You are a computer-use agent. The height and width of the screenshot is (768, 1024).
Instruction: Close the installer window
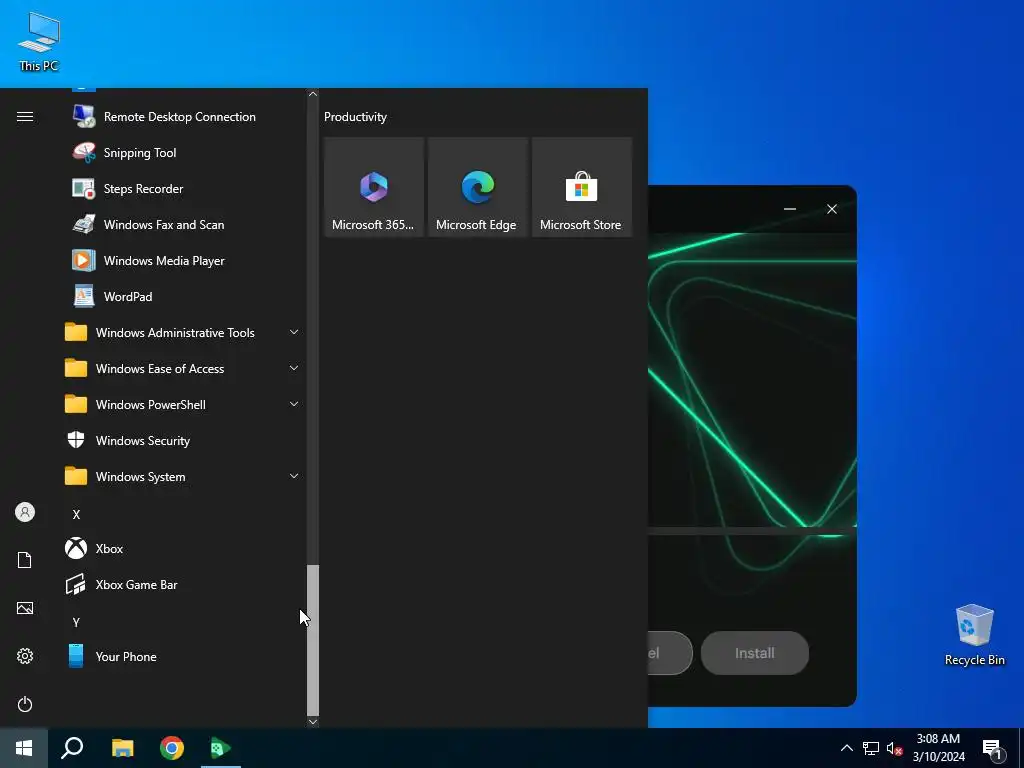(x=831, y=209)
